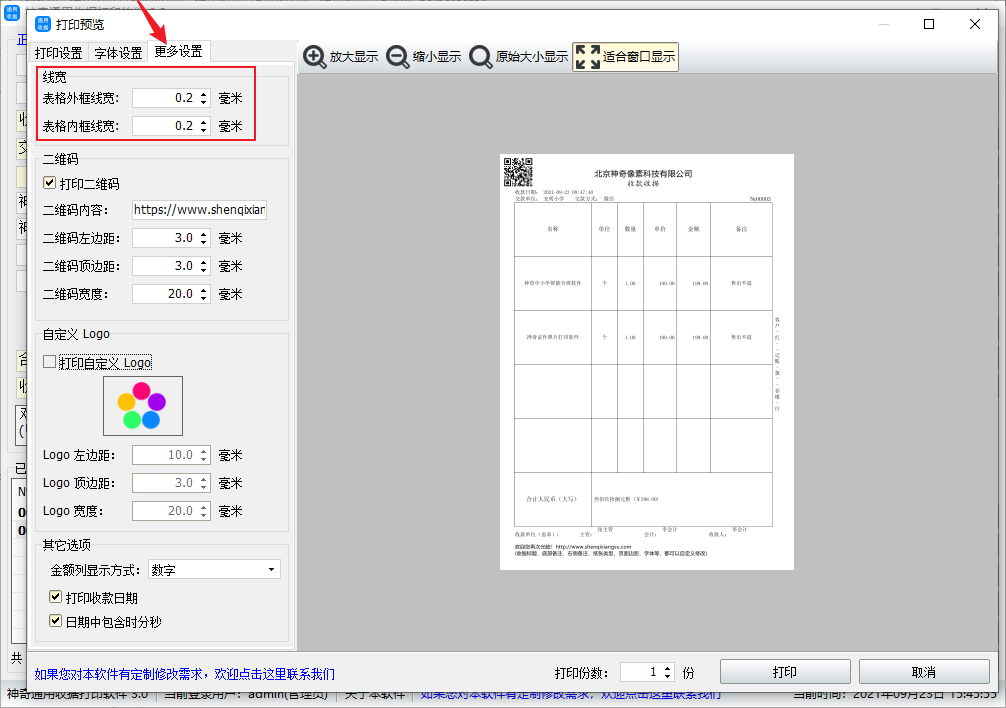Adjust the 打印份数 spinner arrows

668,672
